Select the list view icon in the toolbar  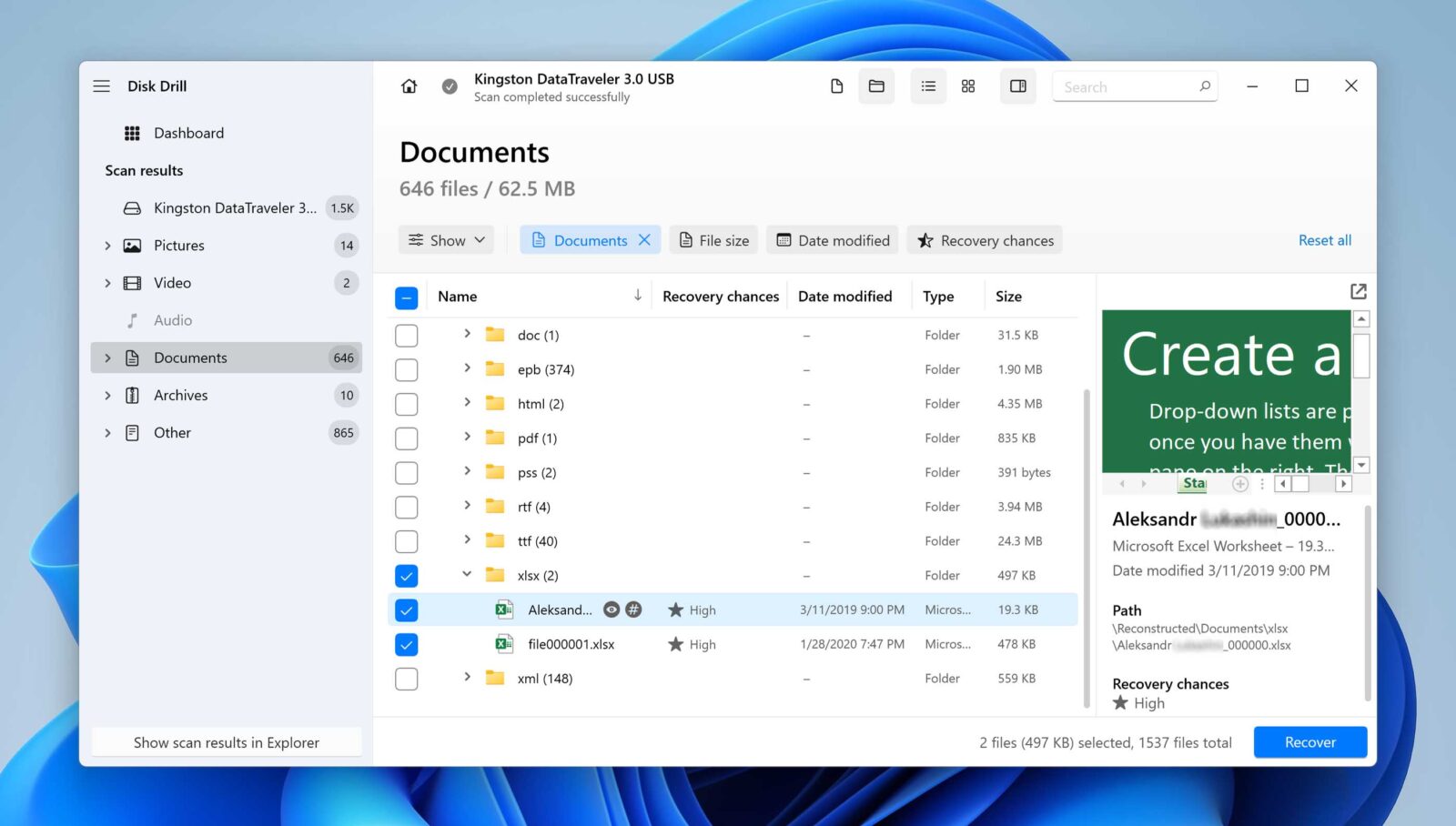928,86
